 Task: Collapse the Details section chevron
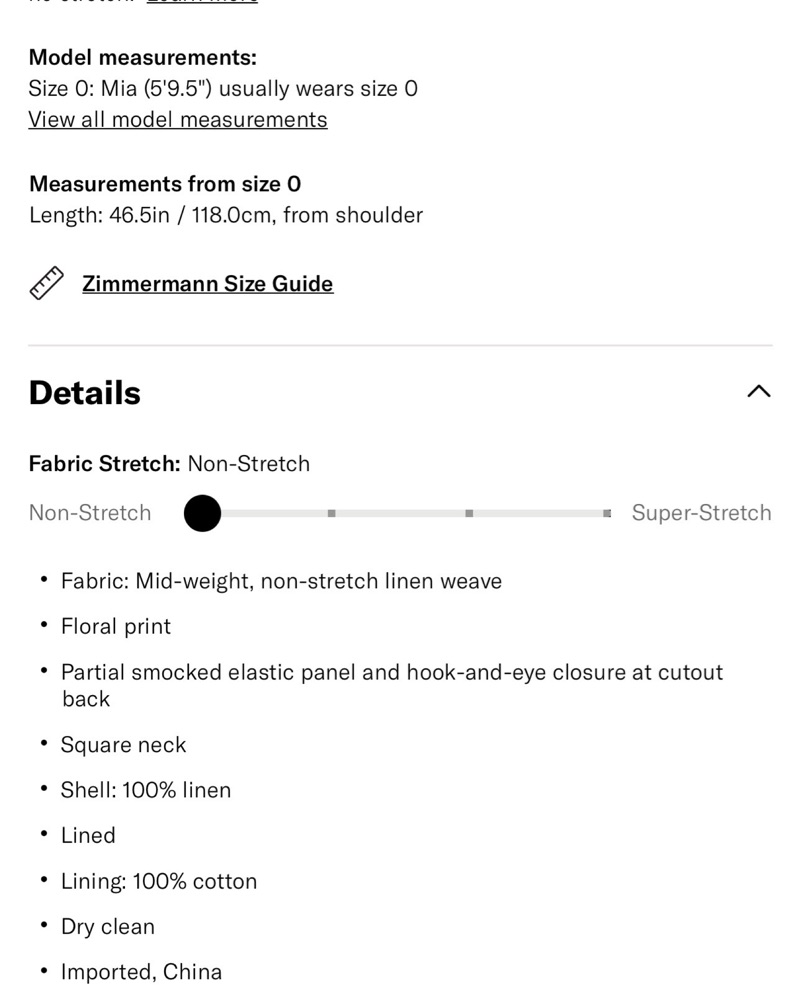(x=758, y=392)
